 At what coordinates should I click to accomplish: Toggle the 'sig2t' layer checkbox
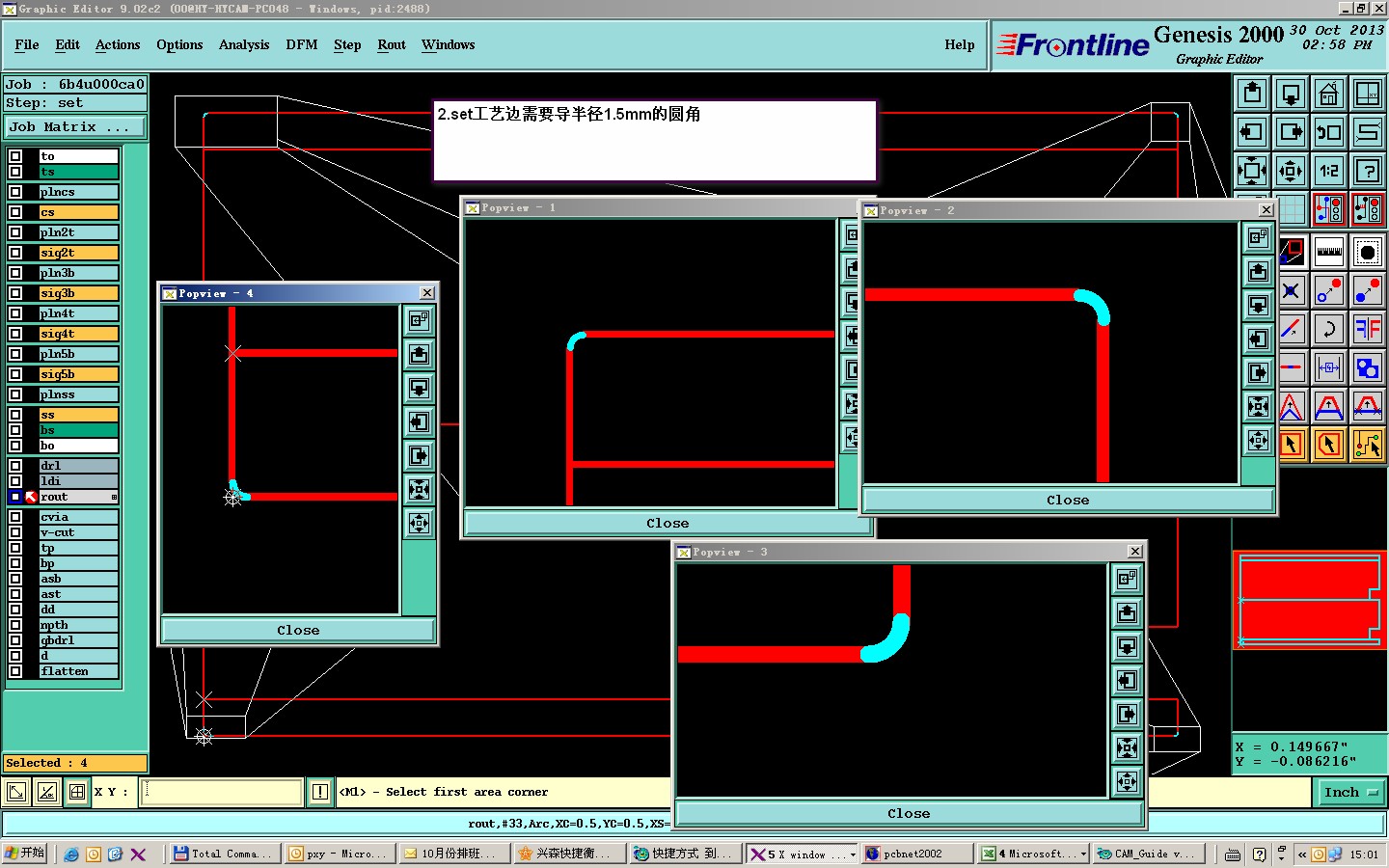click(x=15, y=253)
